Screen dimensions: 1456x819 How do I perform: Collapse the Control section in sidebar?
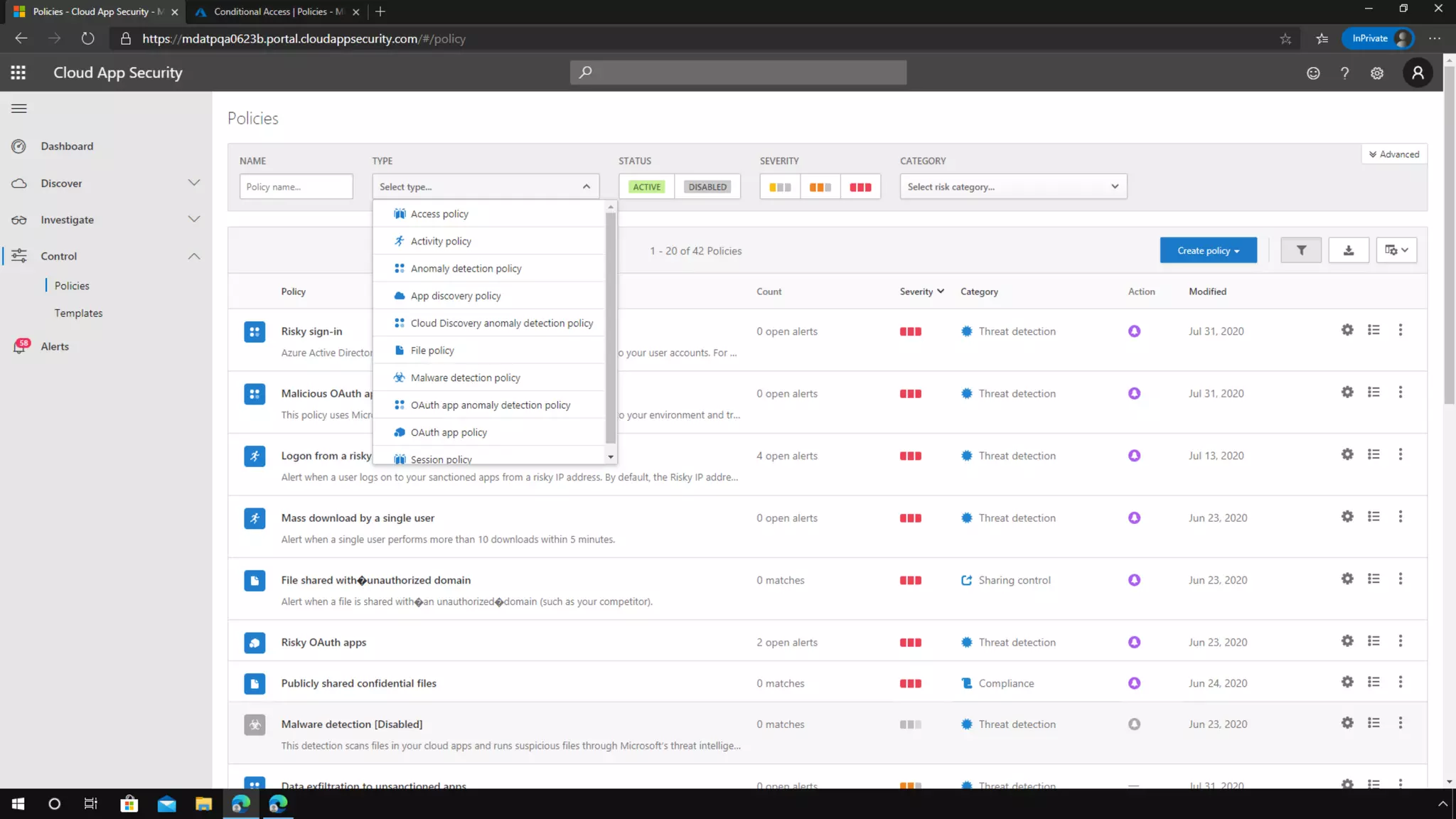(x=193, y=256)
